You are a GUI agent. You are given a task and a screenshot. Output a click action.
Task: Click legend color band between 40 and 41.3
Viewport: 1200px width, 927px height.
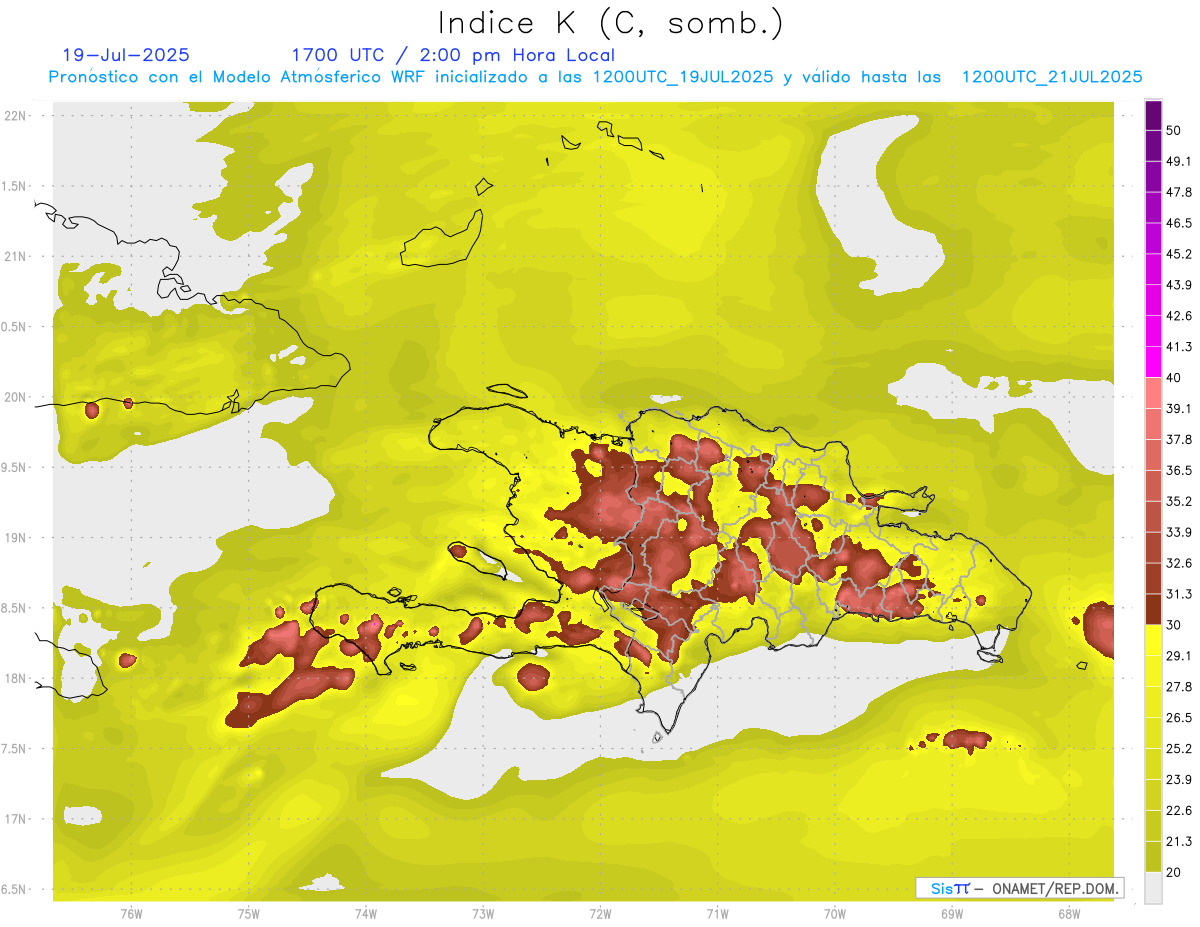(x=1154, y=362)
